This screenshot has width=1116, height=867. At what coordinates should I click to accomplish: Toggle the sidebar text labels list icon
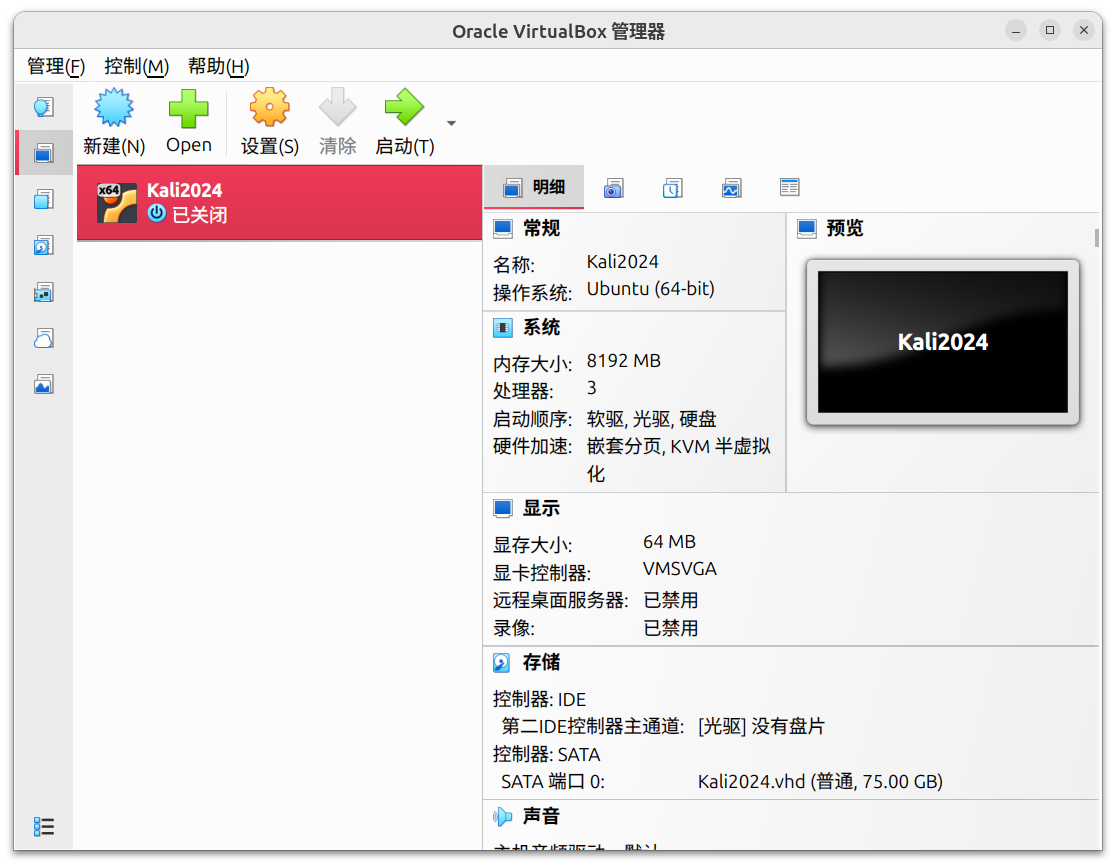(43, 826)
